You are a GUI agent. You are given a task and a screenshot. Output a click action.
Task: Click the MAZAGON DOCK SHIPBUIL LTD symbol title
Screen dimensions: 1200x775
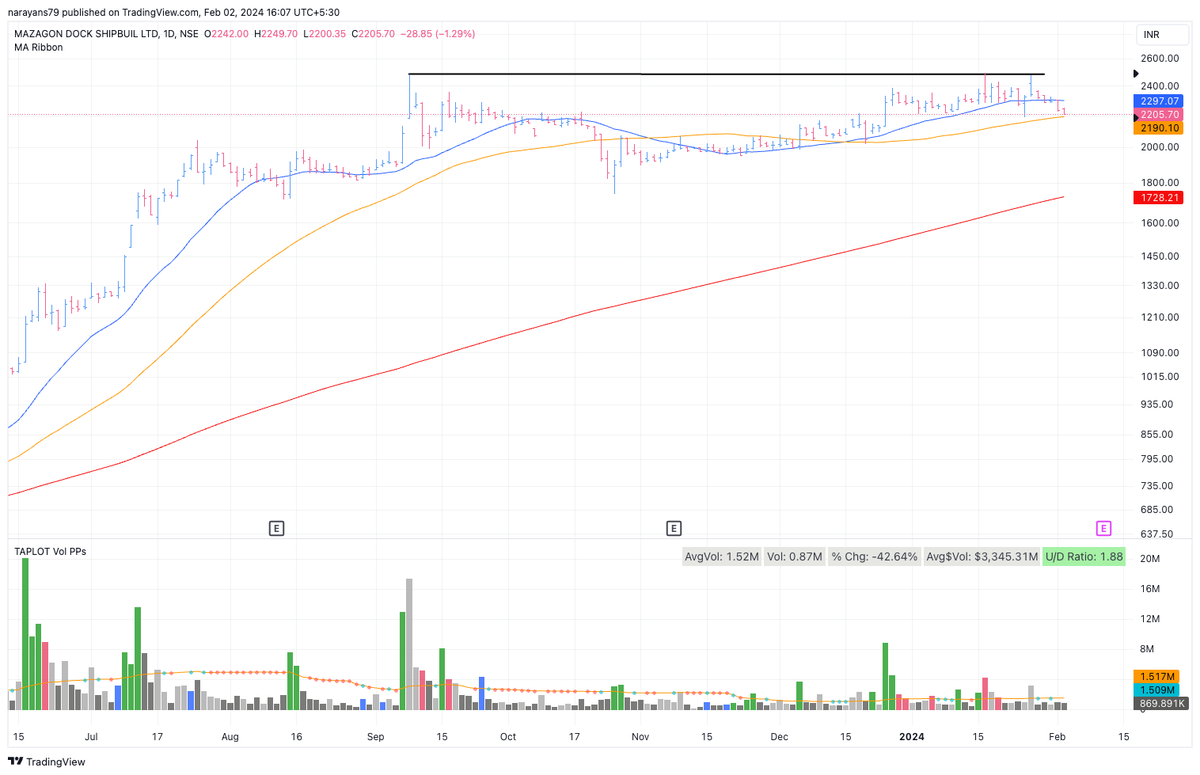tap(85, 33)
